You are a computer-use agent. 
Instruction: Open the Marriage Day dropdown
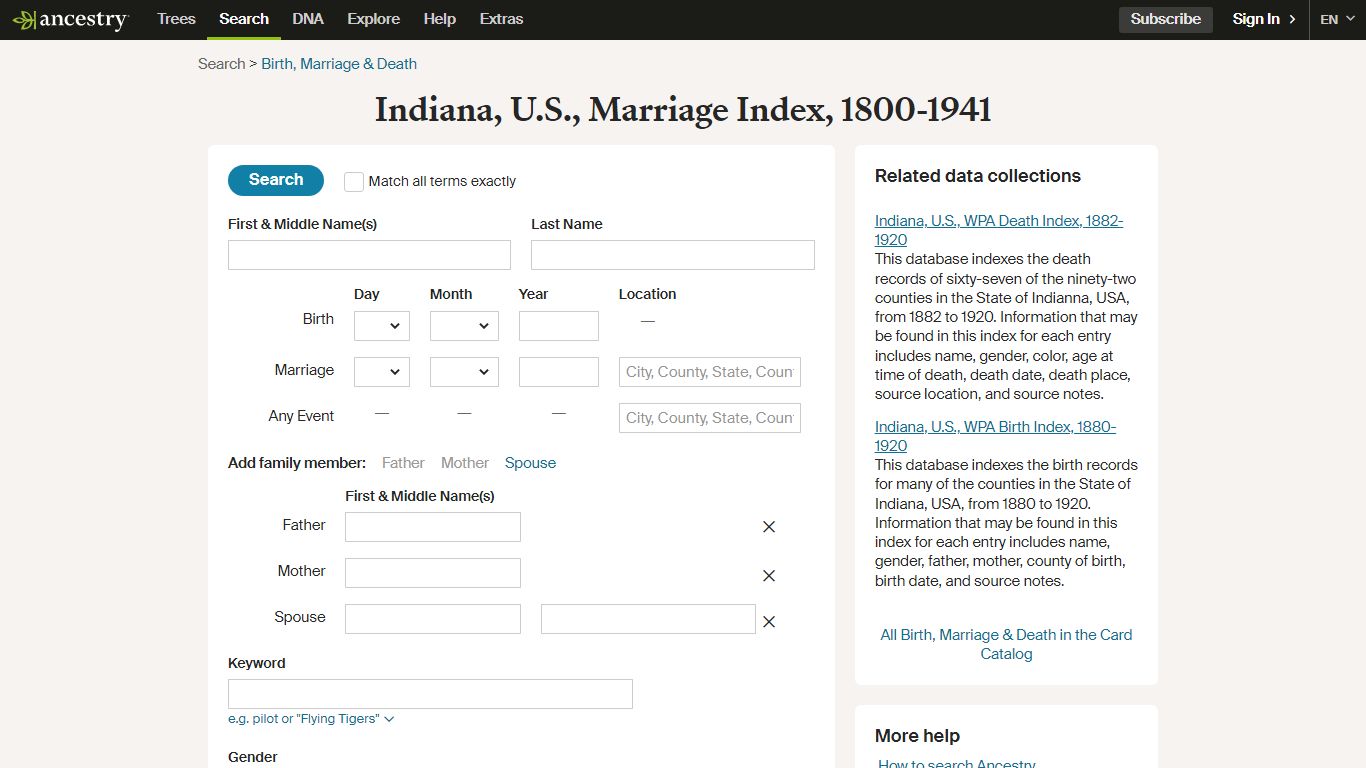point(382,372)
